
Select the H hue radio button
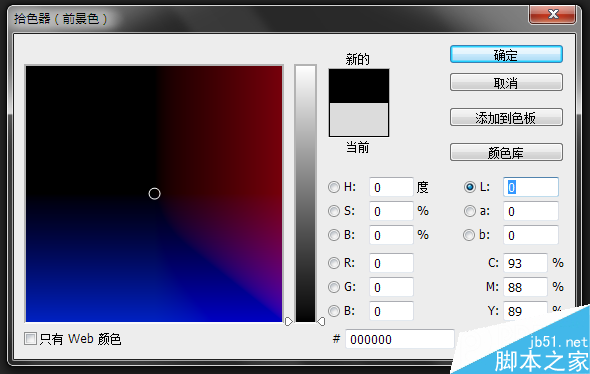[334, 187]
